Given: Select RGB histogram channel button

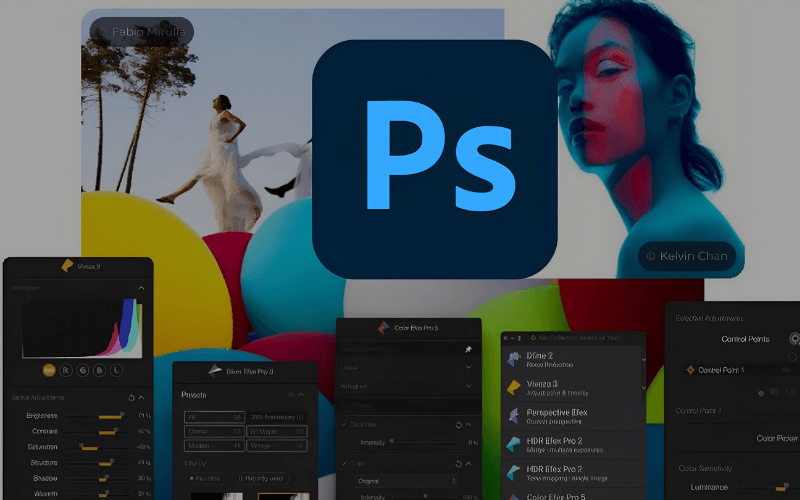Looking at the screenshot, I should click(x=49, y=370).
